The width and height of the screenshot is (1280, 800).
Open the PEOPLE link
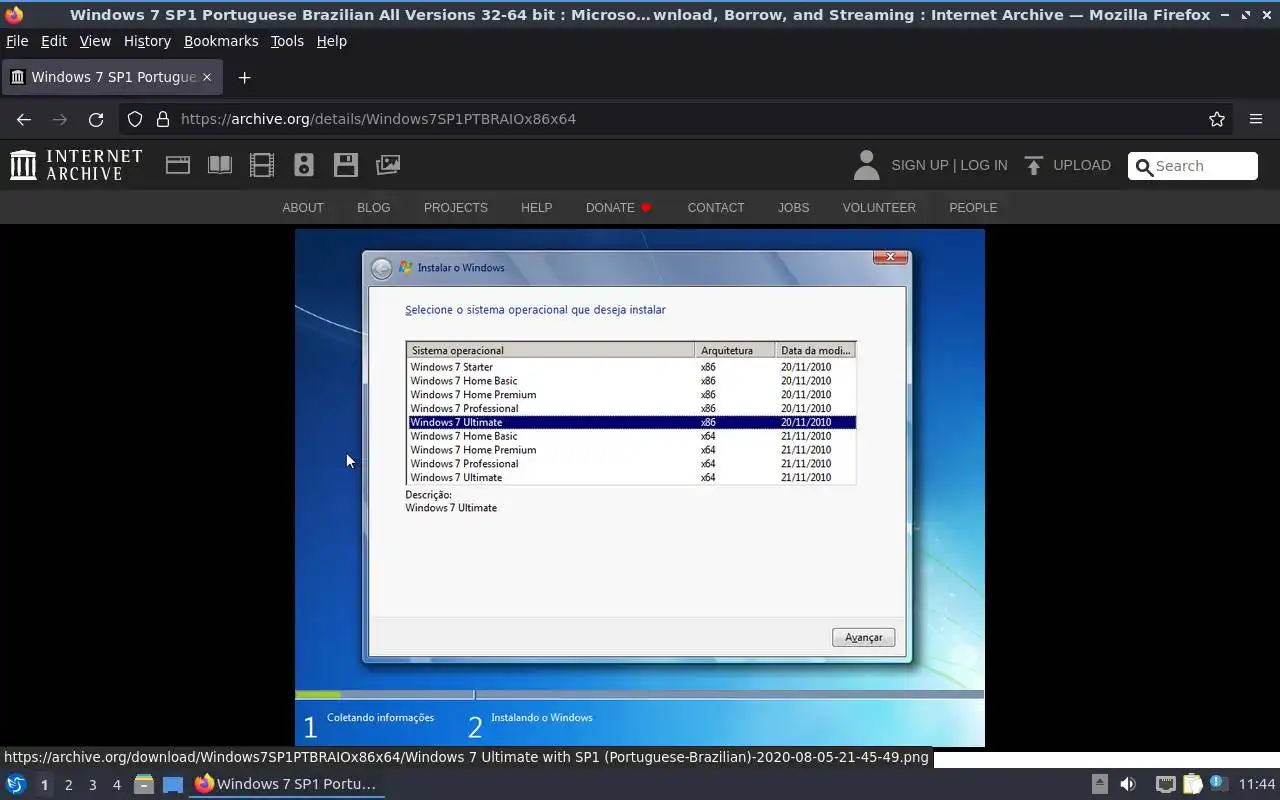click(973, 208)
